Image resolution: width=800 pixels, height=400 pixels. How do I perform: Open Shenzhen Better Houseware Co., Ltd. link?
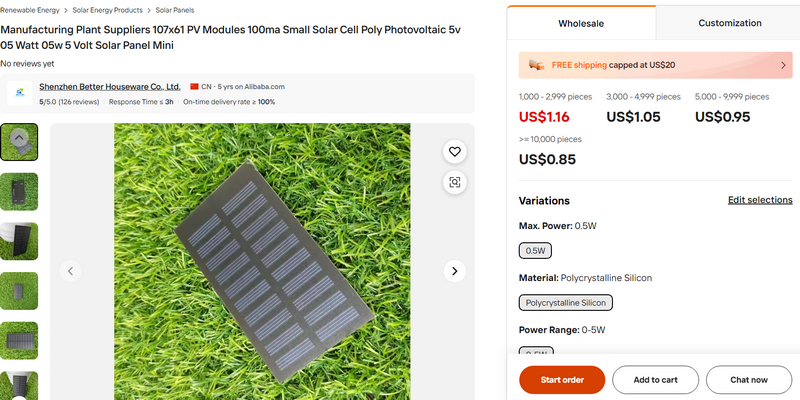(x=110, y=87)
